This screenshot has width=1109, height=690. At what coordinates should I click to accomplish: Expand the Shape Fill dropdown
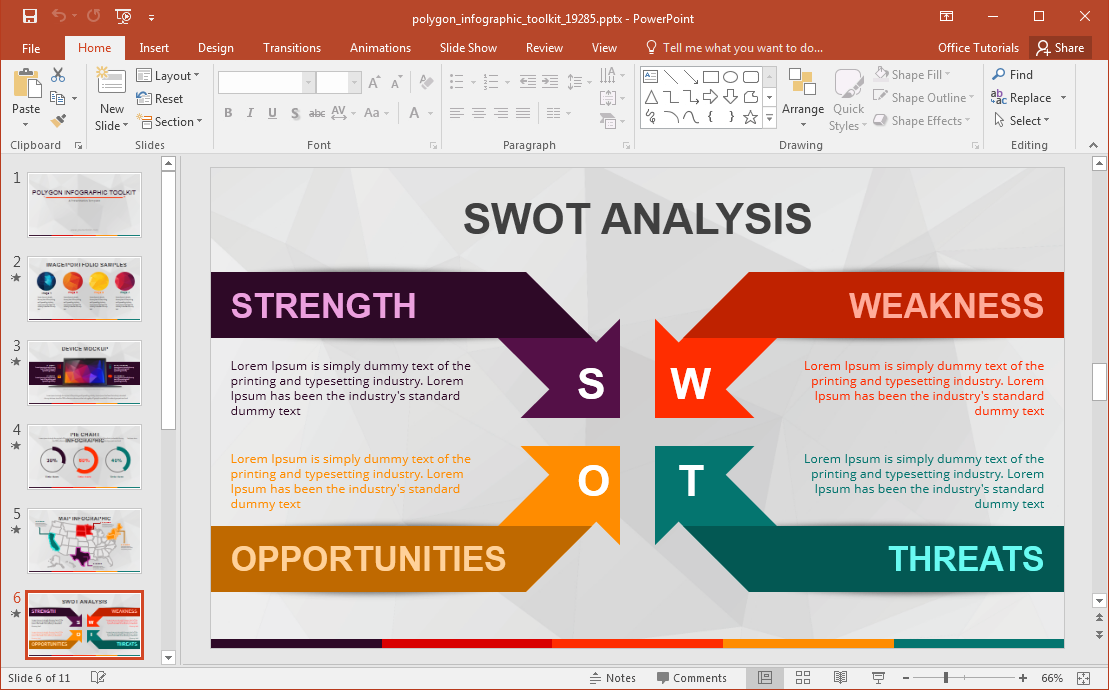[913, 74]
